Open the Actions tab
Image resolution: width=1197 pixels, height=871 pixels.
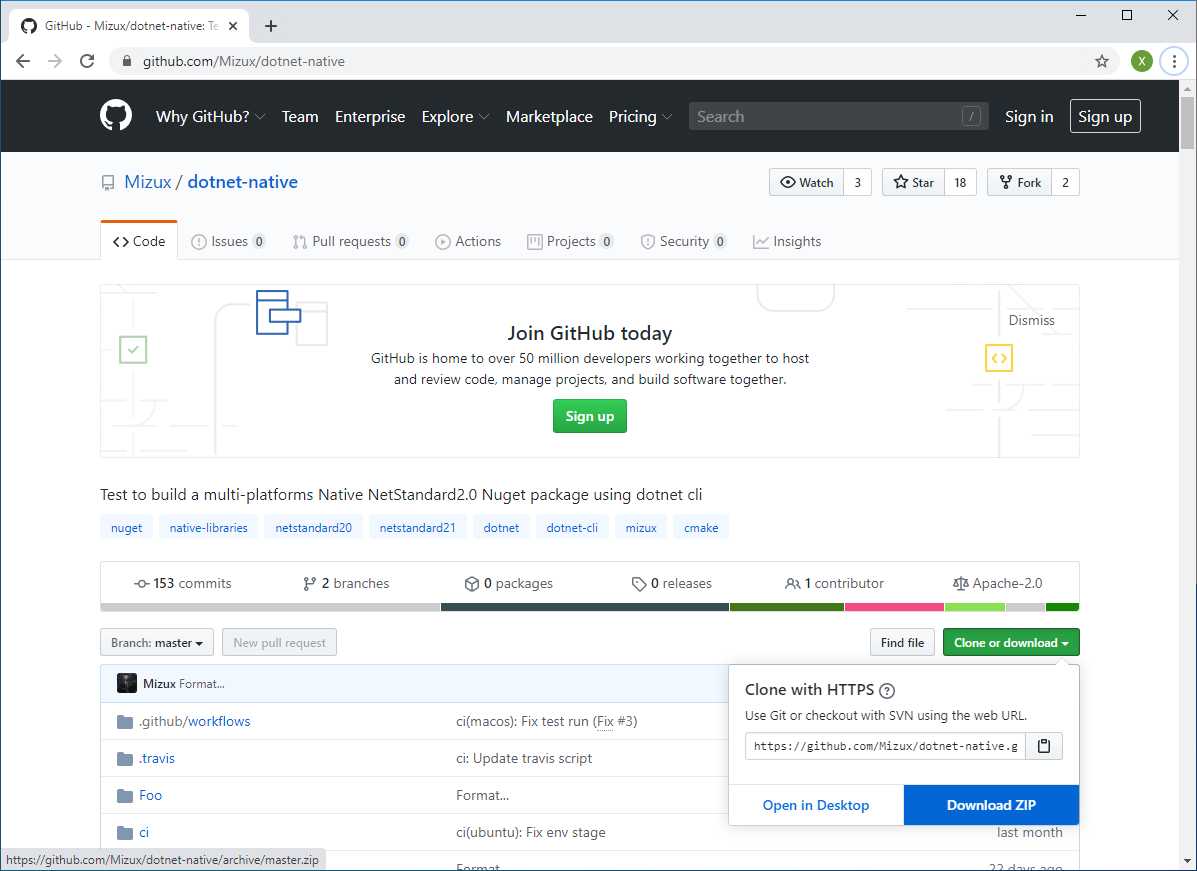(x=468, y=241)
